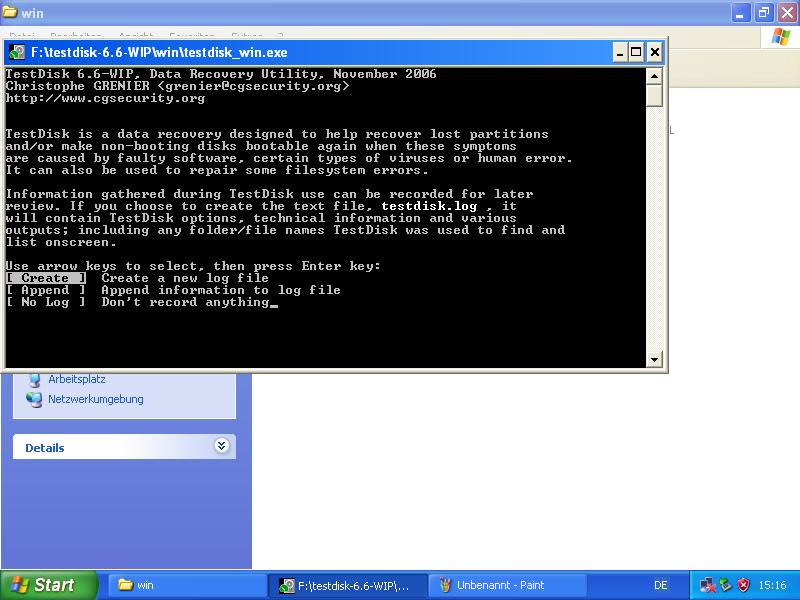
Task: Click 'Create a new log file' description
Action: tap(185, 278)
